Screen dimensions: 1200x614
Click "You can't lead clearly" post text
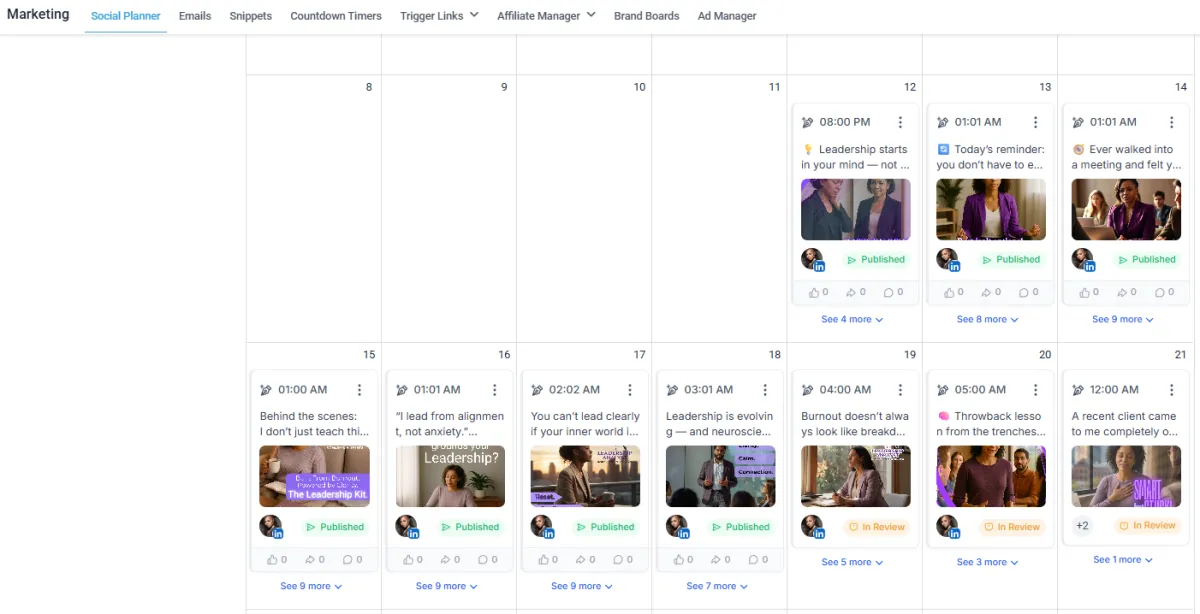point(585,424)
